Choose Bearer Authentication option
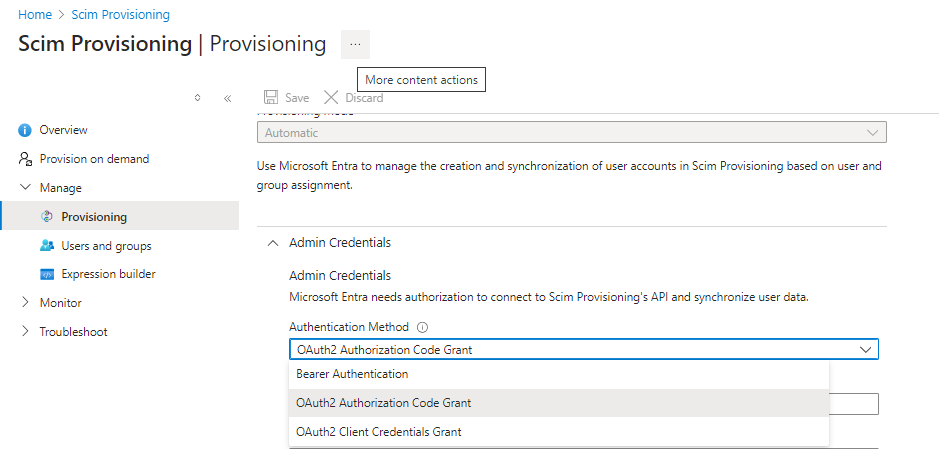Image resolution: width=939 pixels, height=449 pixels. click(559, 374)
